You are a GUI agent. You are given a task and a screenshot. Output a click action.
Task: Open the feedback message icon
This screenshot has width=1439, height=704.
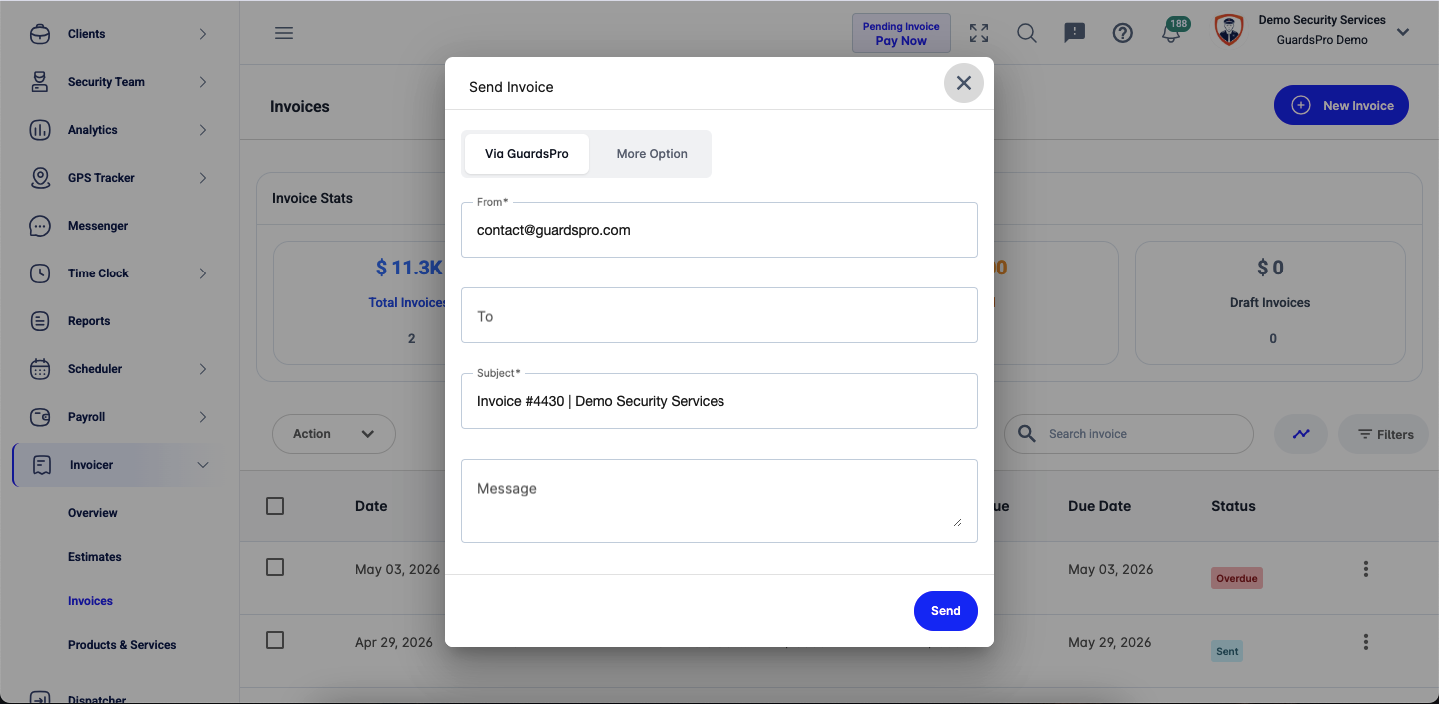coord(1075,33)
